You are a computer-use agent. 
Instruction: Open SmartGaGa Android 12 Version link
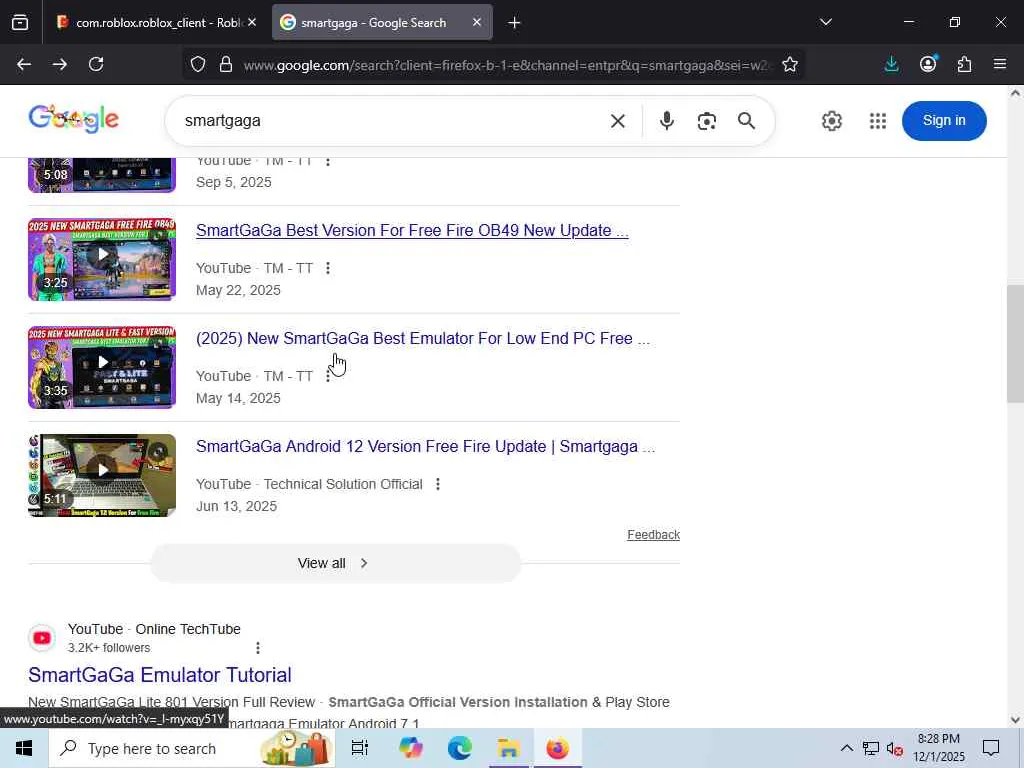(x=425, y=447)
